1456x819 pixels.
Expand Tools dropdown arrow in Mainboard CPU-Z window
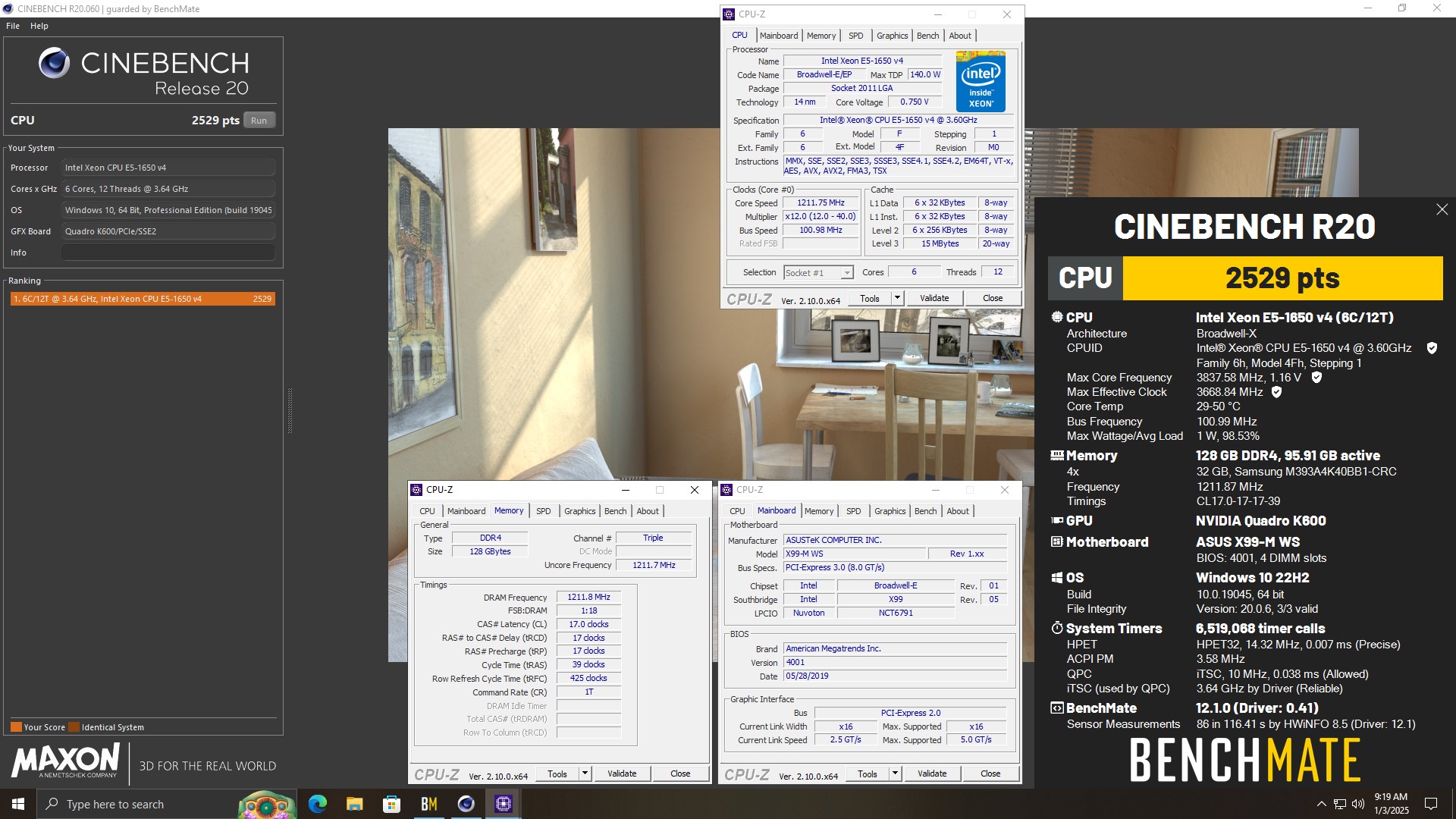(x=895, y=774)
